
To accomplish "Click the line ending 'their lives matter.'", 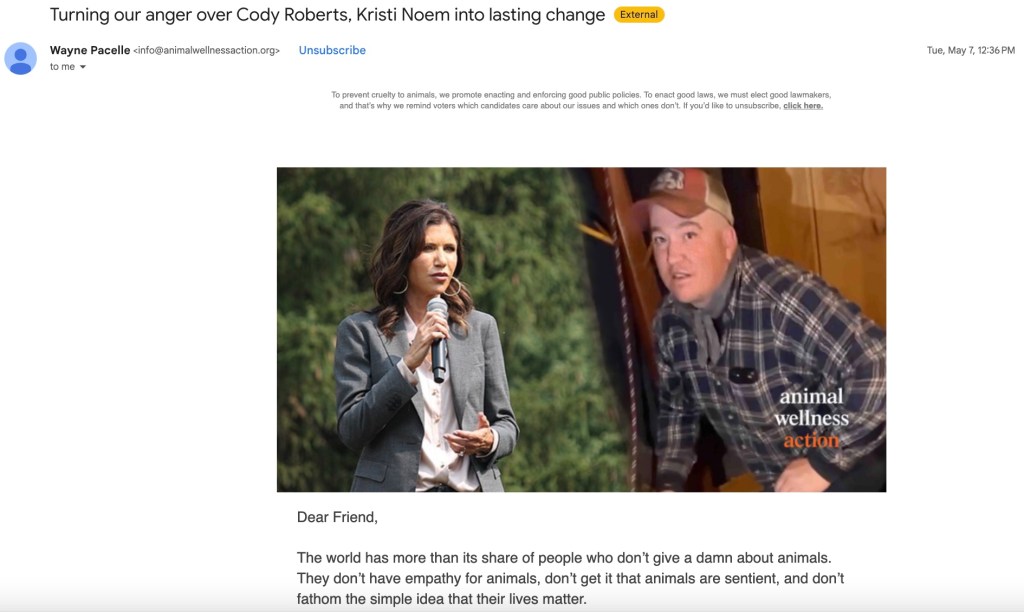I will 441,599.
